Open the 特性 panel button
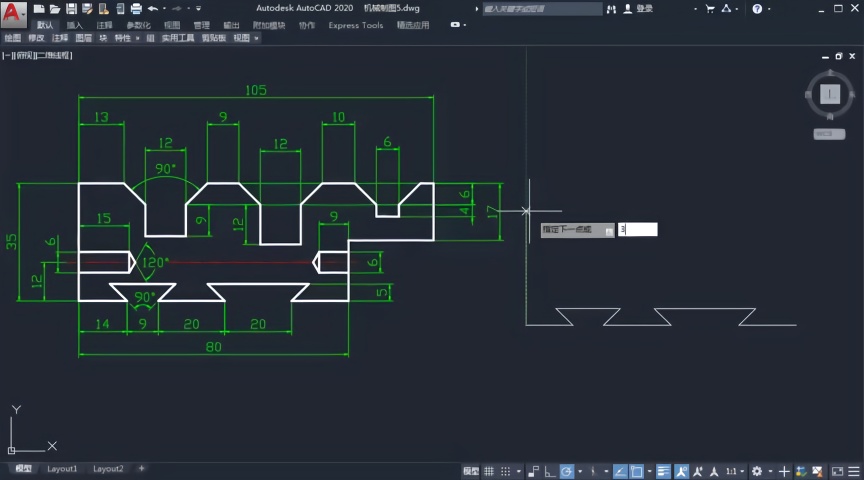864x480 pixels. pyautogui.click(x=123, y=38)
